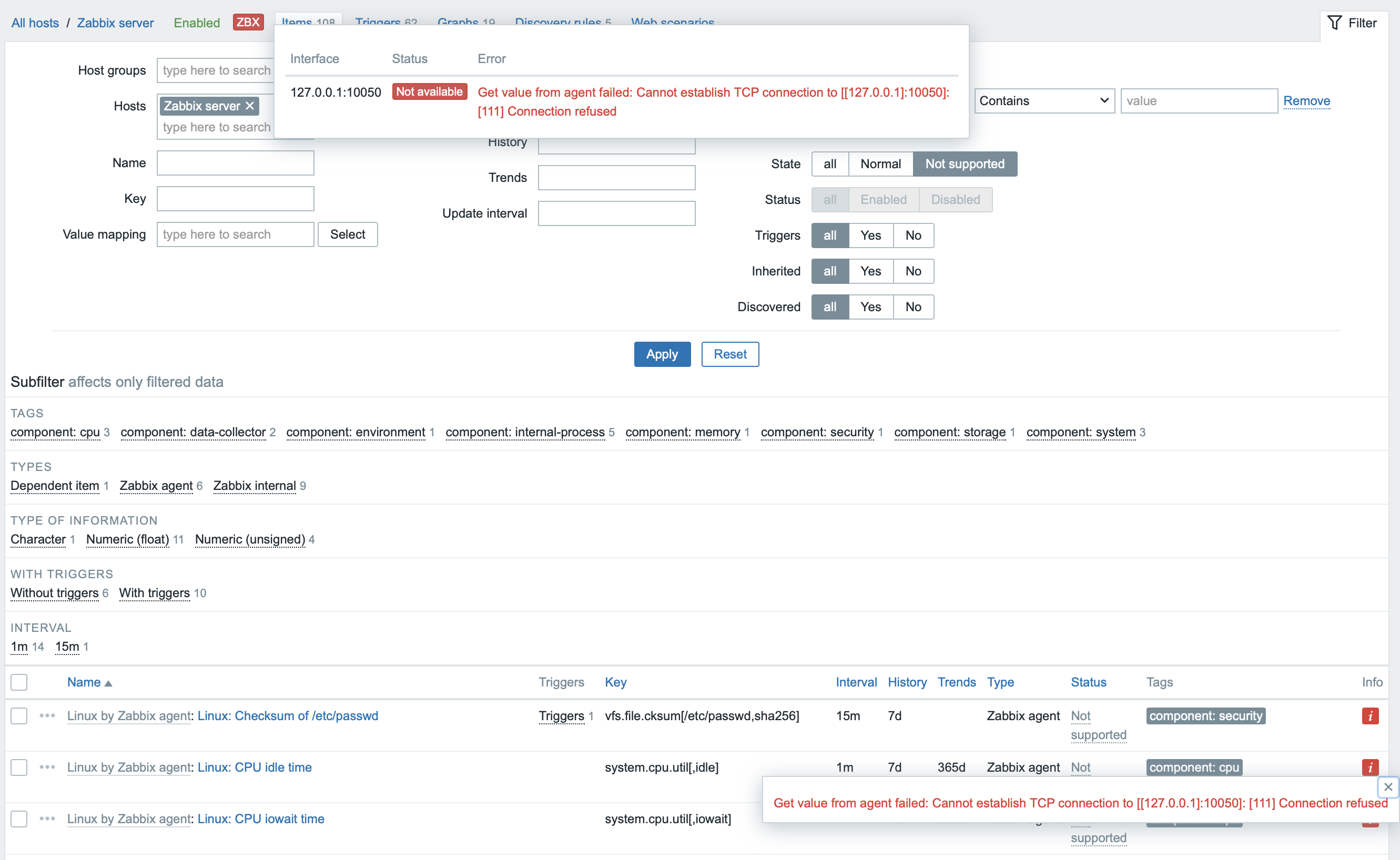Set State filter to Not supported
Image resolution: width=1400 pixels, height=860 pixels.
(x=965, y=164)
